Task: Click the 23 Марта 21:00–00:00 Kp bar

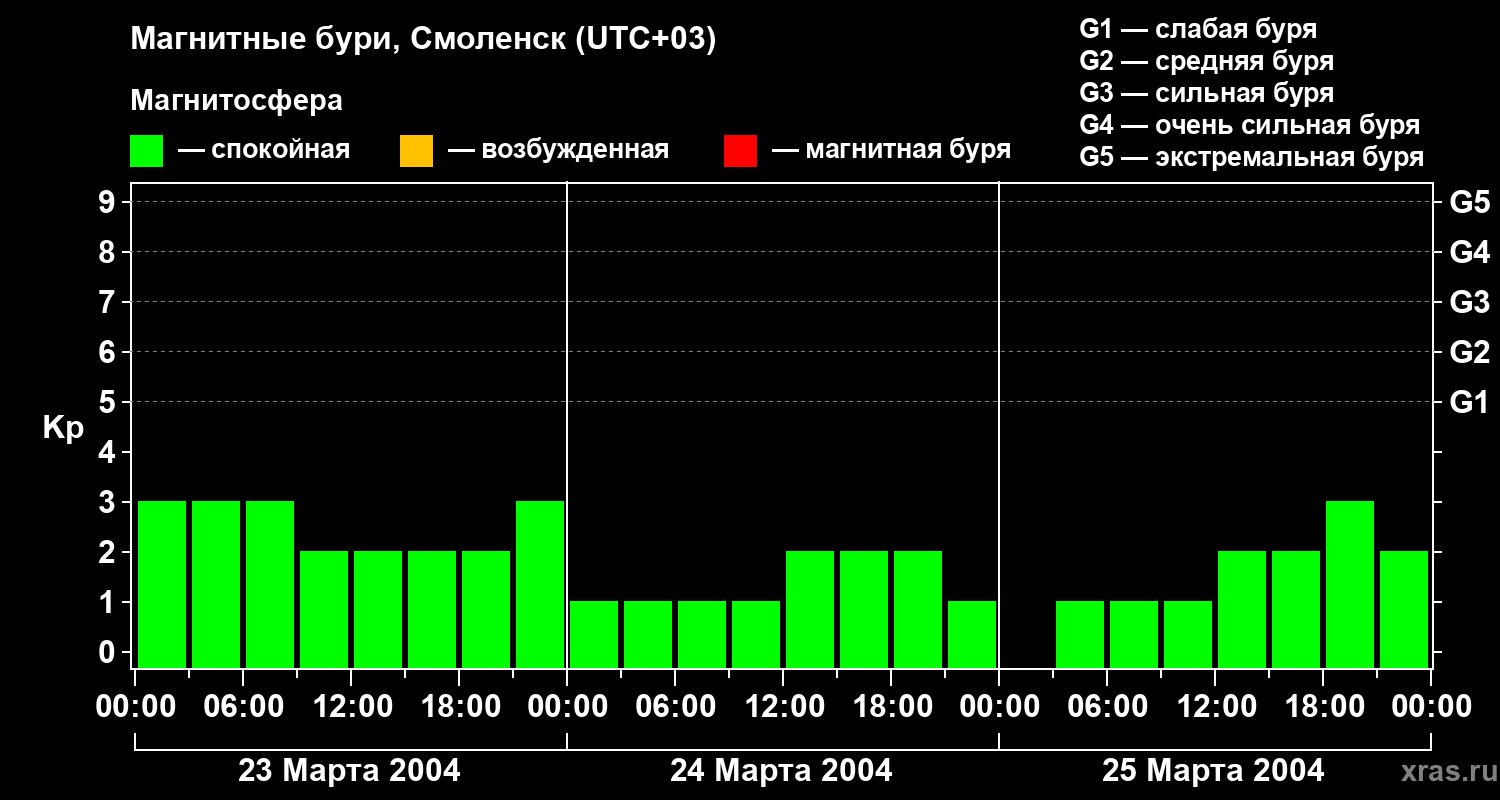Action: click(540, 584)
